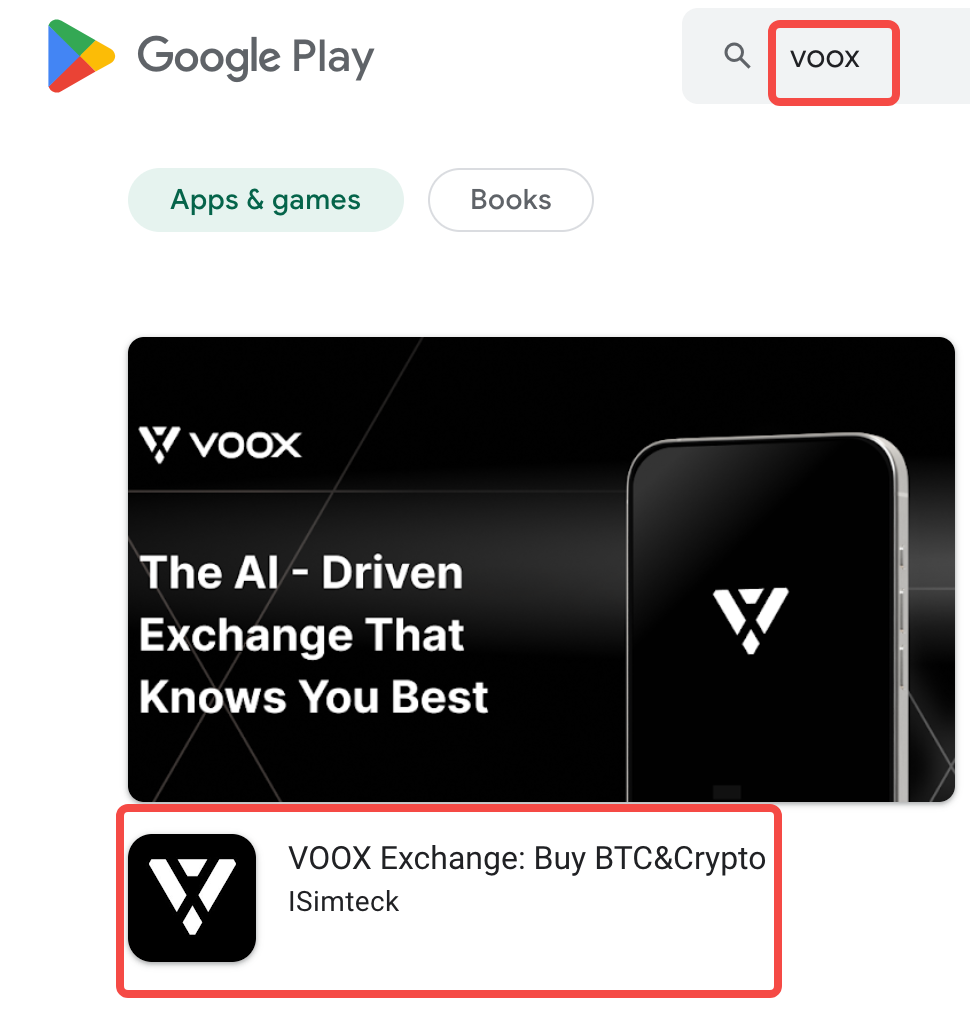Click the ISimteck developer name

343,901
